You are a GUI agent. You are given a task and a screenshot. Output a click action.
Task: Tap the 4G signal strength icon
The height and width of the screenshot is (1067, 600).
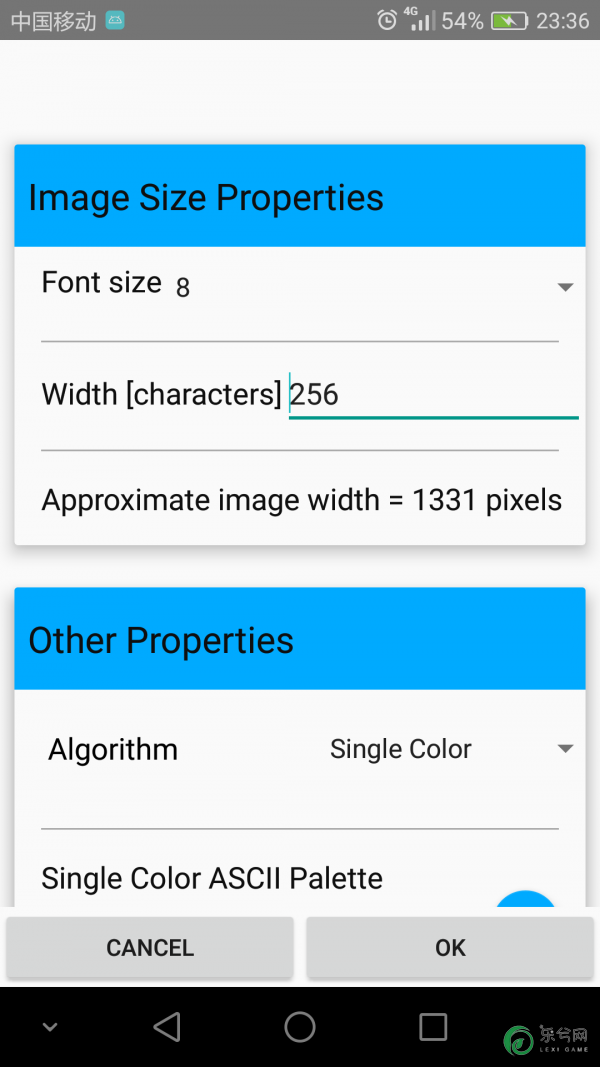click(x=420, y=19)
